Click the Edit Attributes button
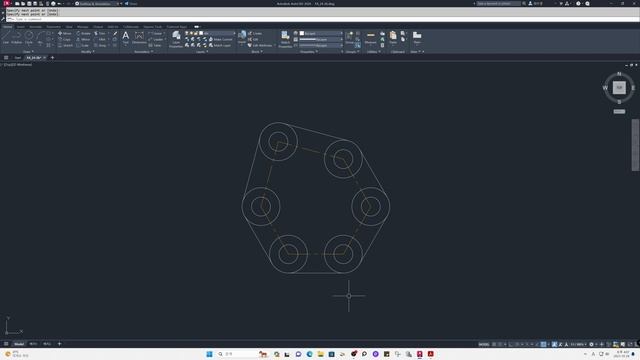The height and width of the screenshot is (360, 640). tap(260, 45)
